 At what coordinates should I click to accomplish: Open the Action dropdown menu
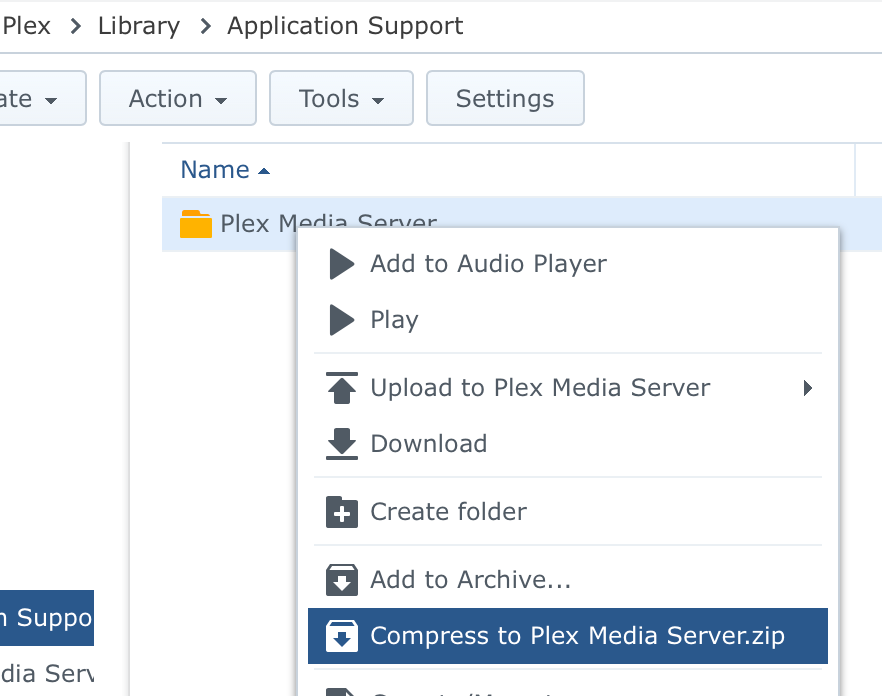coord(178,98)
